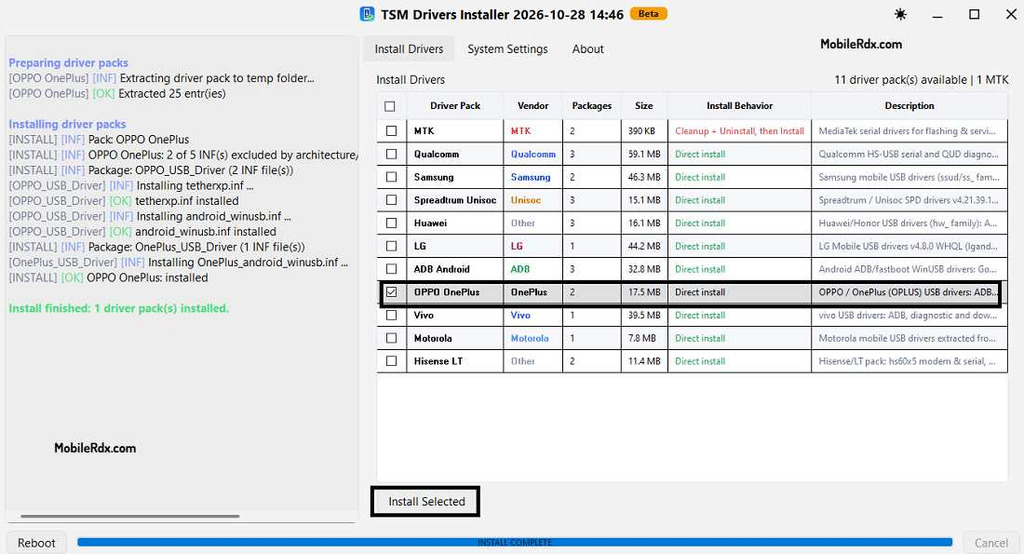Image resolution: width=1024 pixels, height=554 pixels.
Task: Click the 46.3 MB size cell
Action: (x=644, y=177)
